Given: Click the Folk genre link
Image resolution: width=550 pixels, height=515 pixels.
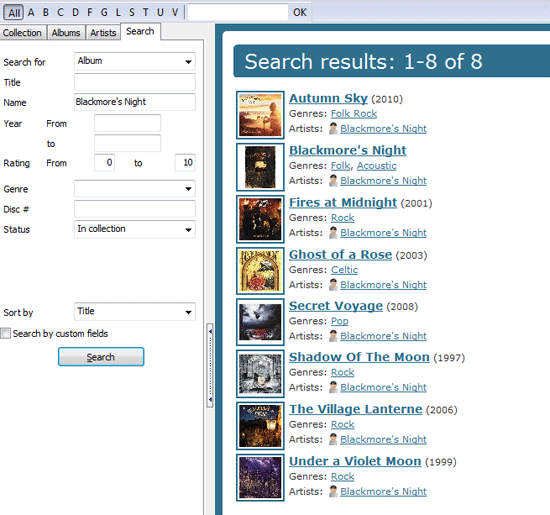Looking at the screenshot, I should coord(341,166).
